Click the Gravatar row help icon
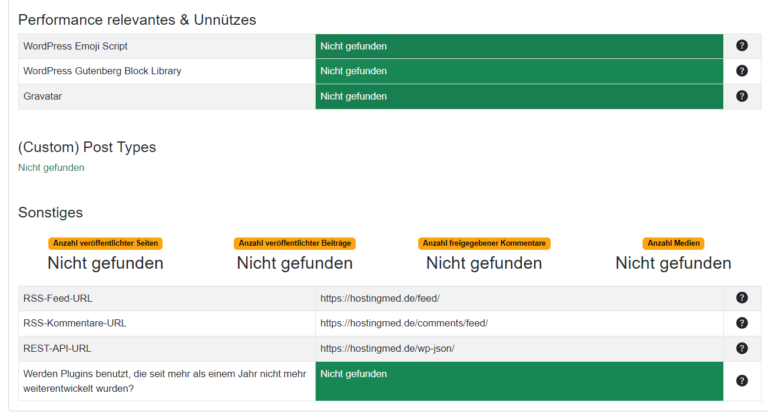Image resolution: width=768 pixels, height=416 pixels. click(742, 96)
